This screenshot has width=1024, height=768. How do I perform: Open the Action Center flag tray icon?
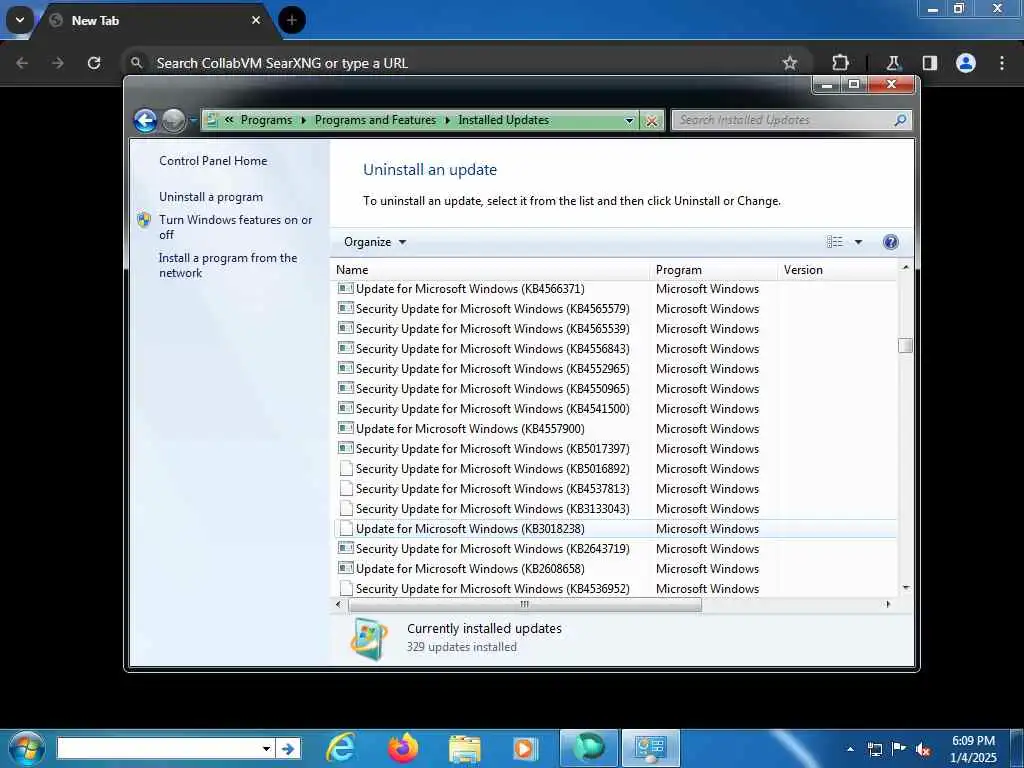pos(899,749)
